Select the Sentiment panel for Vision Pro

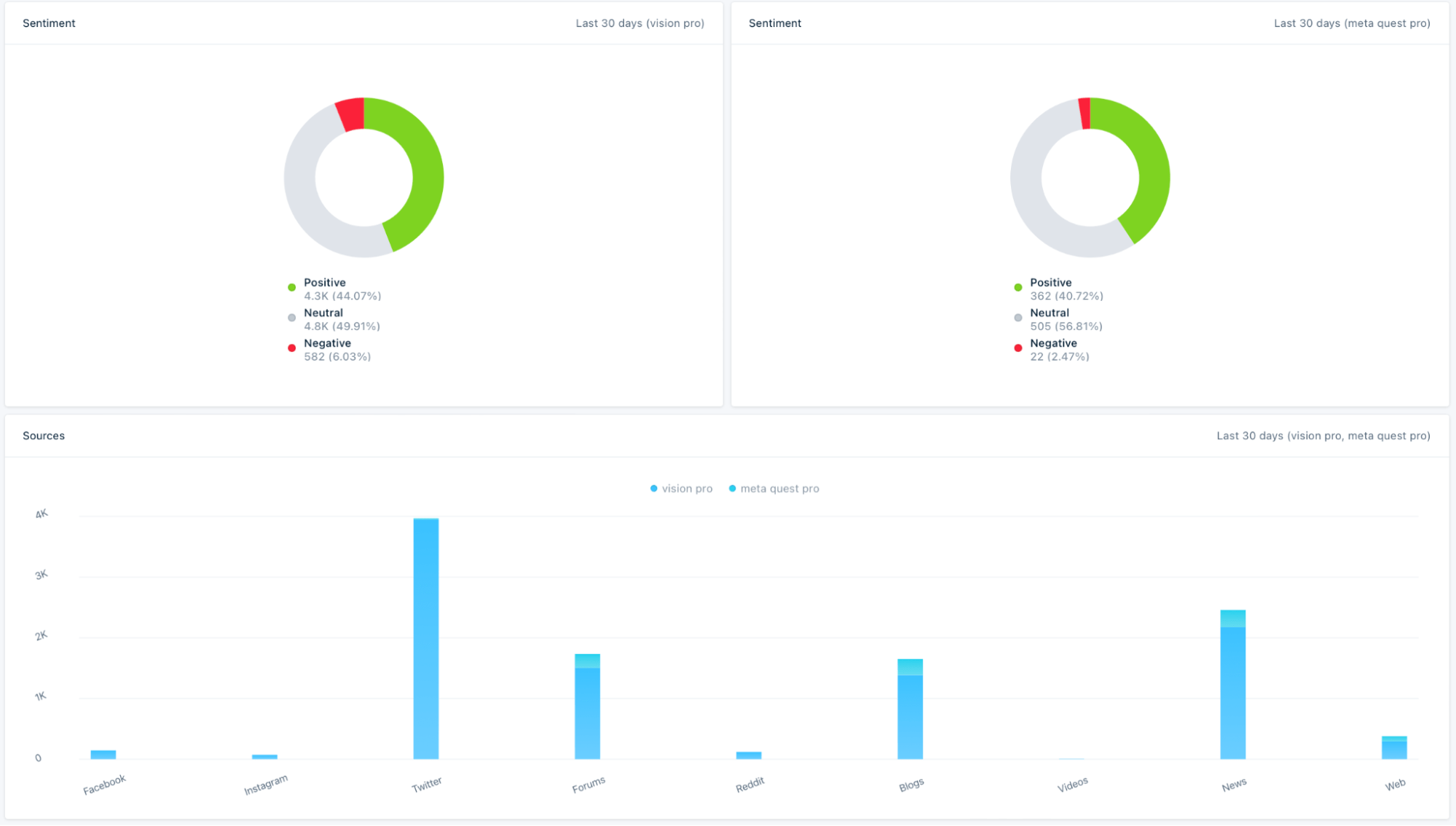(x=364, y=206)
